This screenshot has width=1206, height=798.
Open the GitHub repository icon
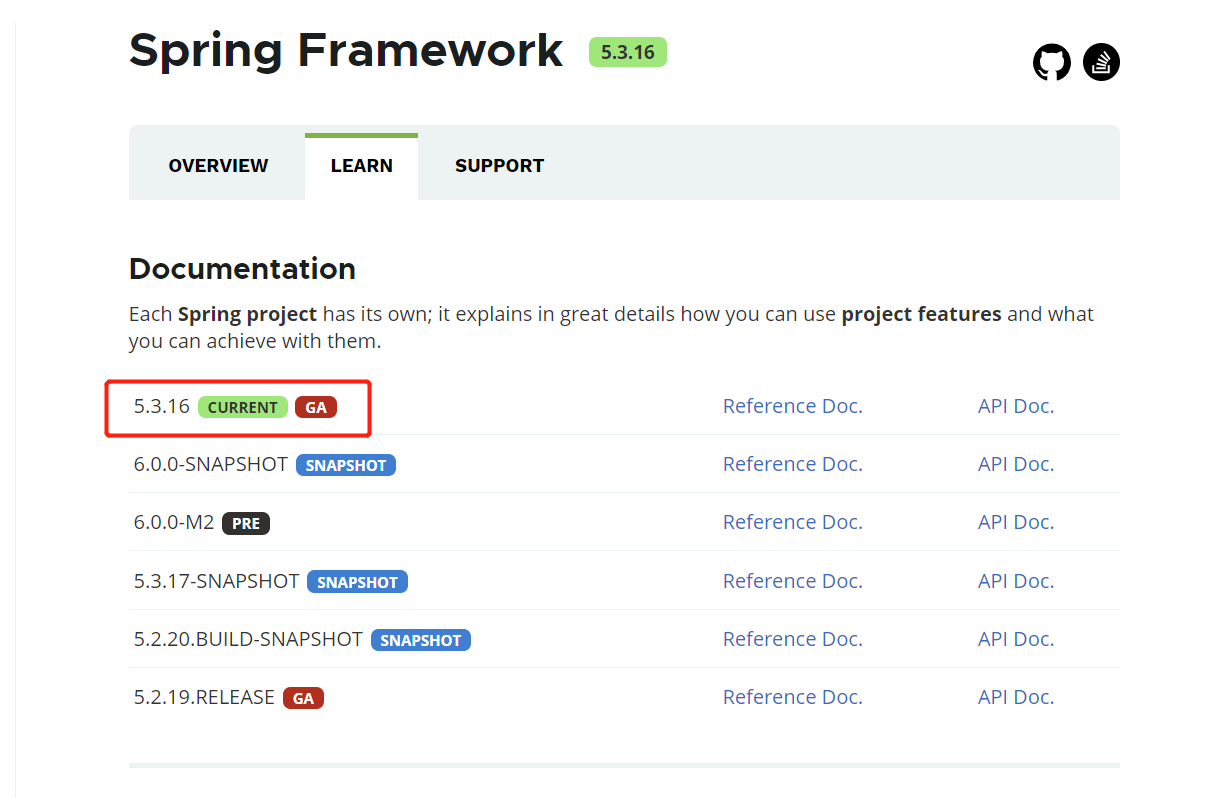click(1051, 63)
